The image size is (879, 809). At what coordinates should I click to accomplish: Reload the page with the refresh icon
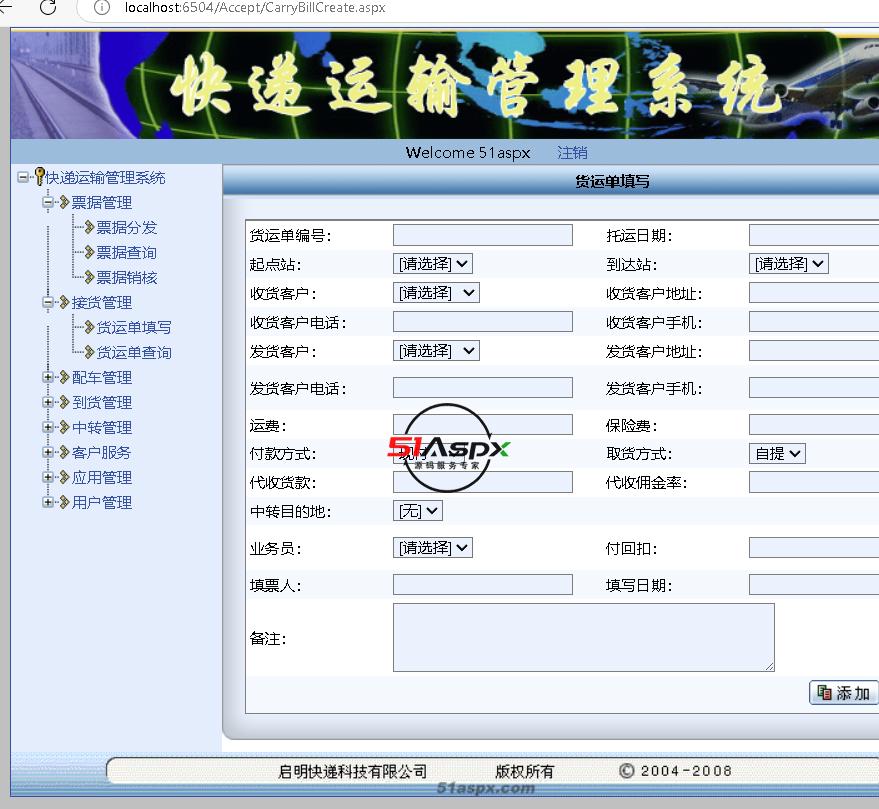click(48, 7)
